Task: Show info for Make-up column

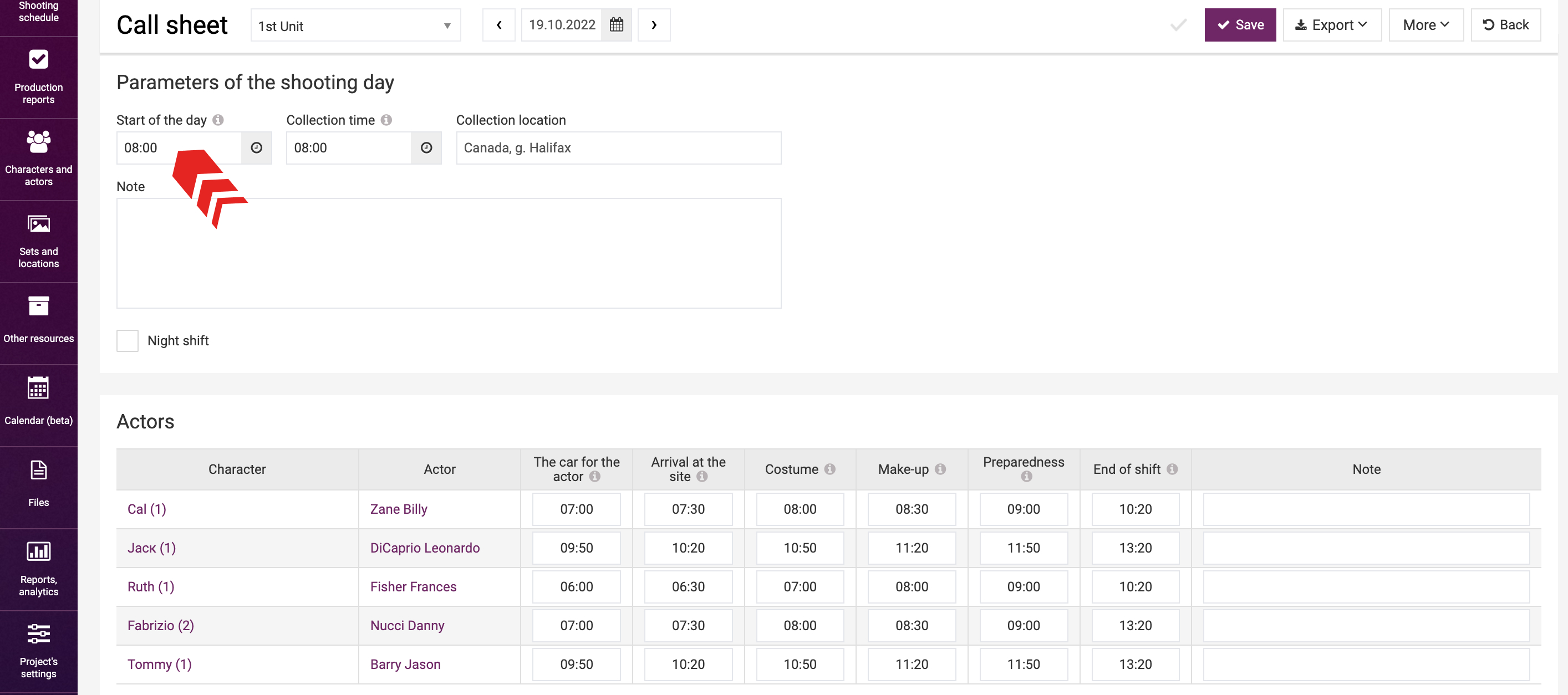Action: pos(940,469)
